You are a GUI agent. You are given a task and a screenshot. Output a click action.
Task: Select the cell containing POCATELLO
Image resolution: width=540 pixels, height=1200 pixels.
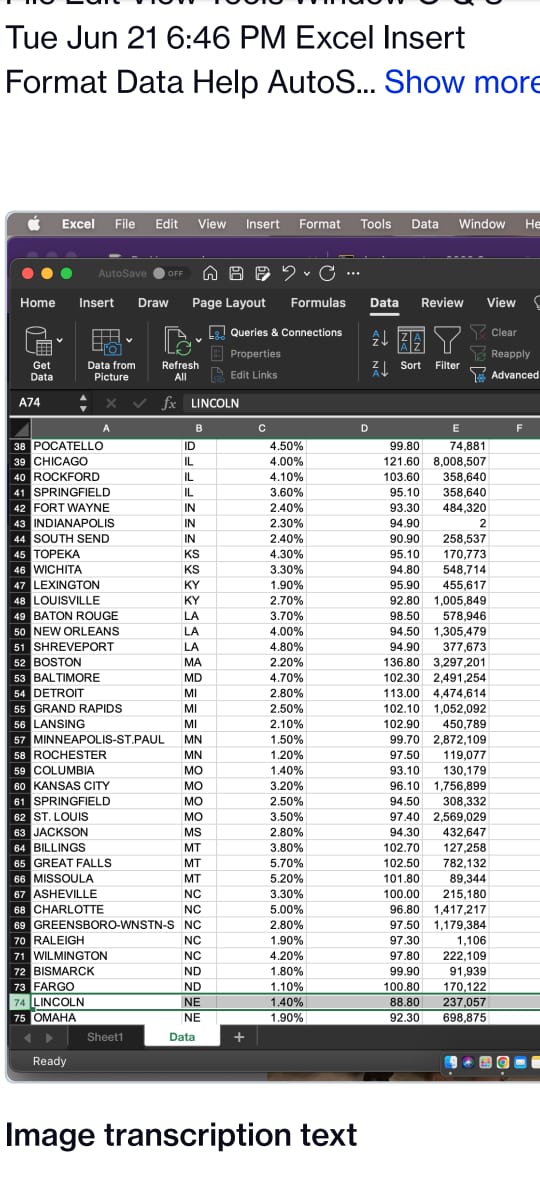(x=105, y=446)
